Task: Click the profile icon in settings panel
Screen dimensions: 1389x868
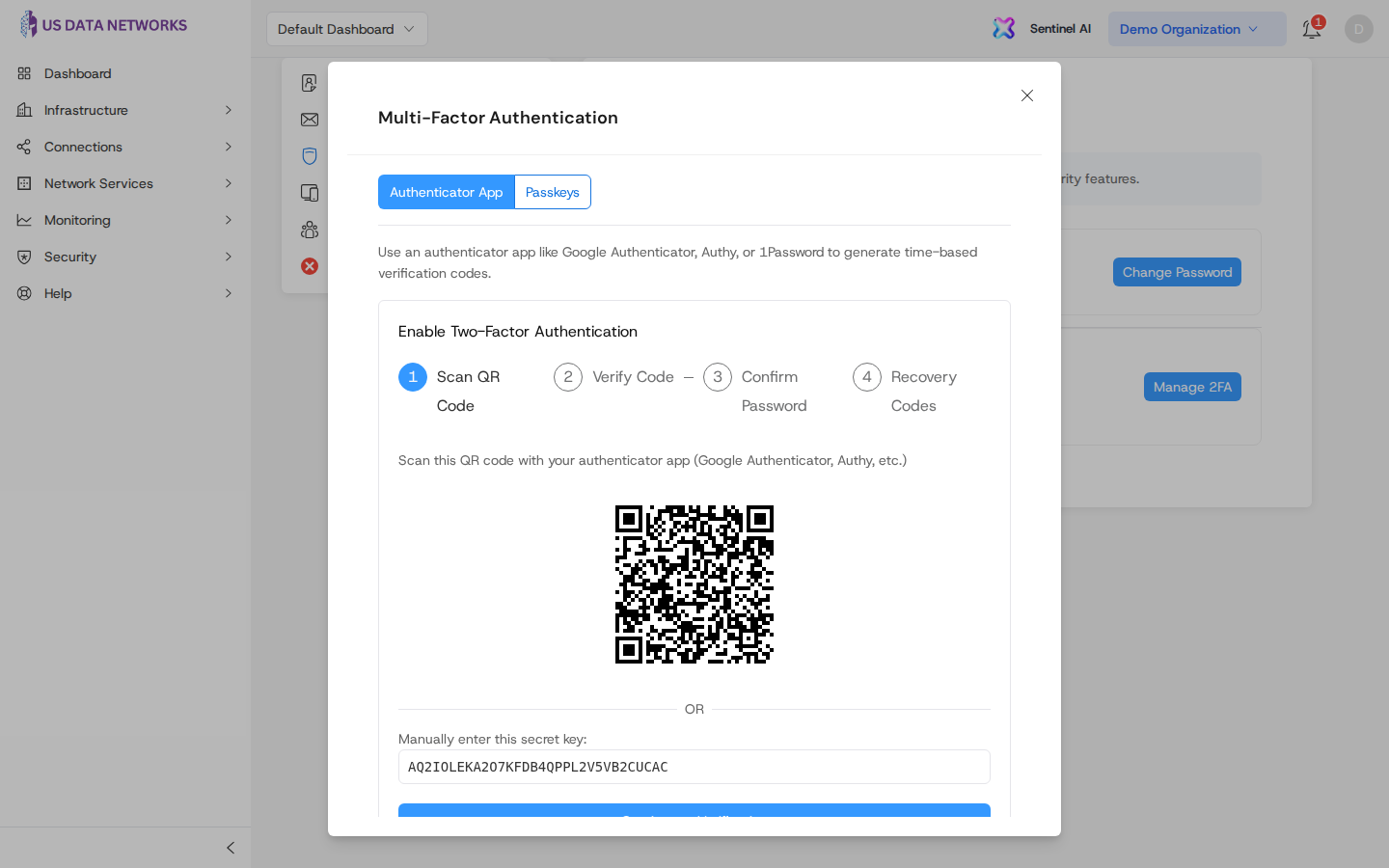Action: (x=310, y=83)
